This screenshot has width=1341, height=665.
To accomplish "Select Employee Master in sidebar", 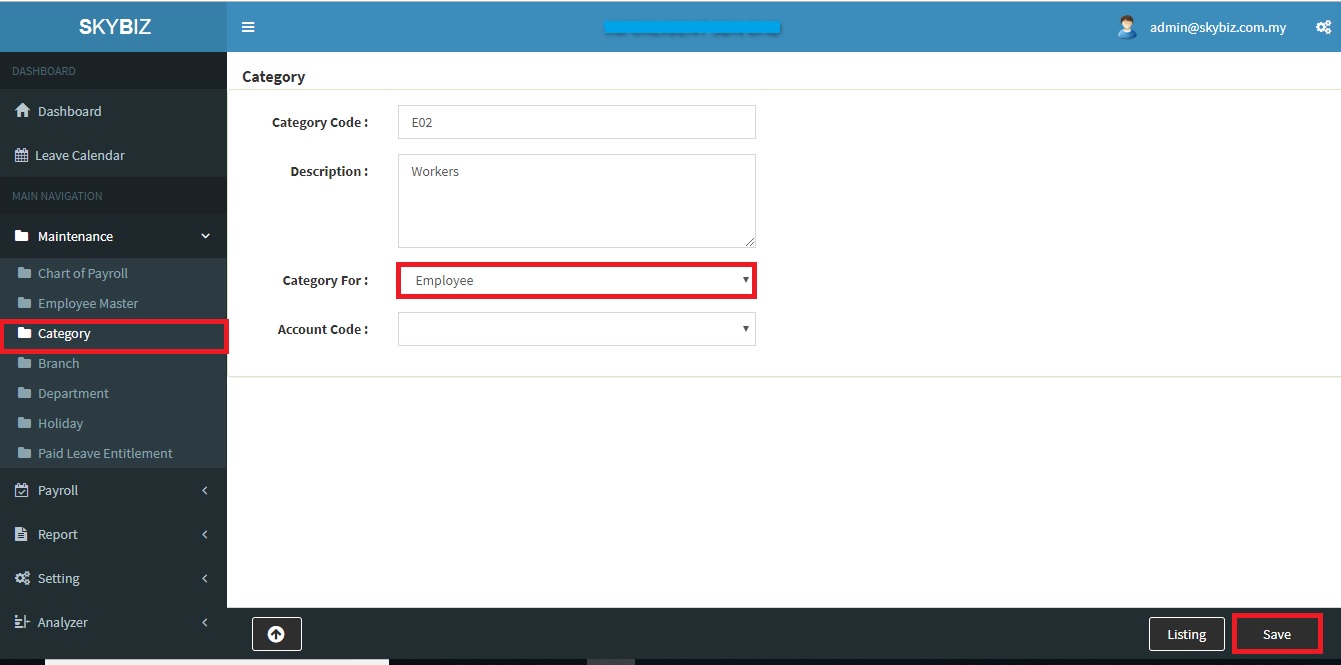I will 88,303.
